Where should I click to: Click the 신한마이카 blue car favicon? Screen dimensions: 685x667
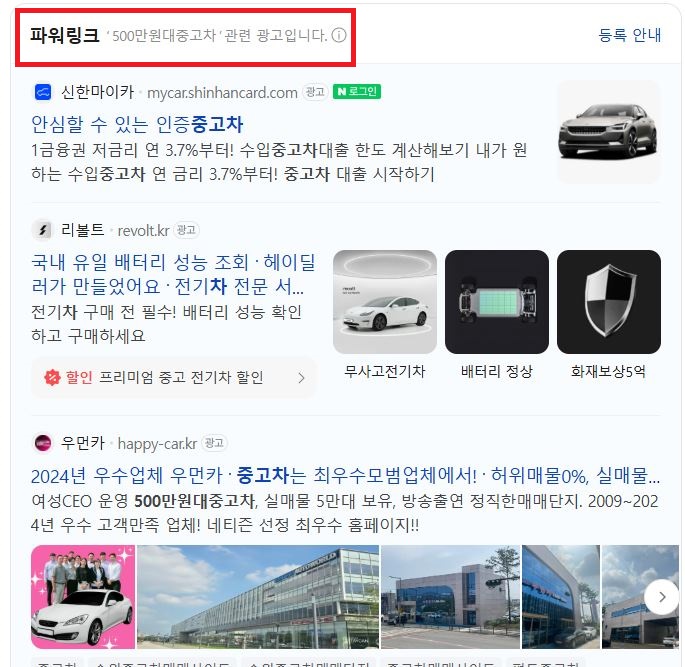click(43, 92)
